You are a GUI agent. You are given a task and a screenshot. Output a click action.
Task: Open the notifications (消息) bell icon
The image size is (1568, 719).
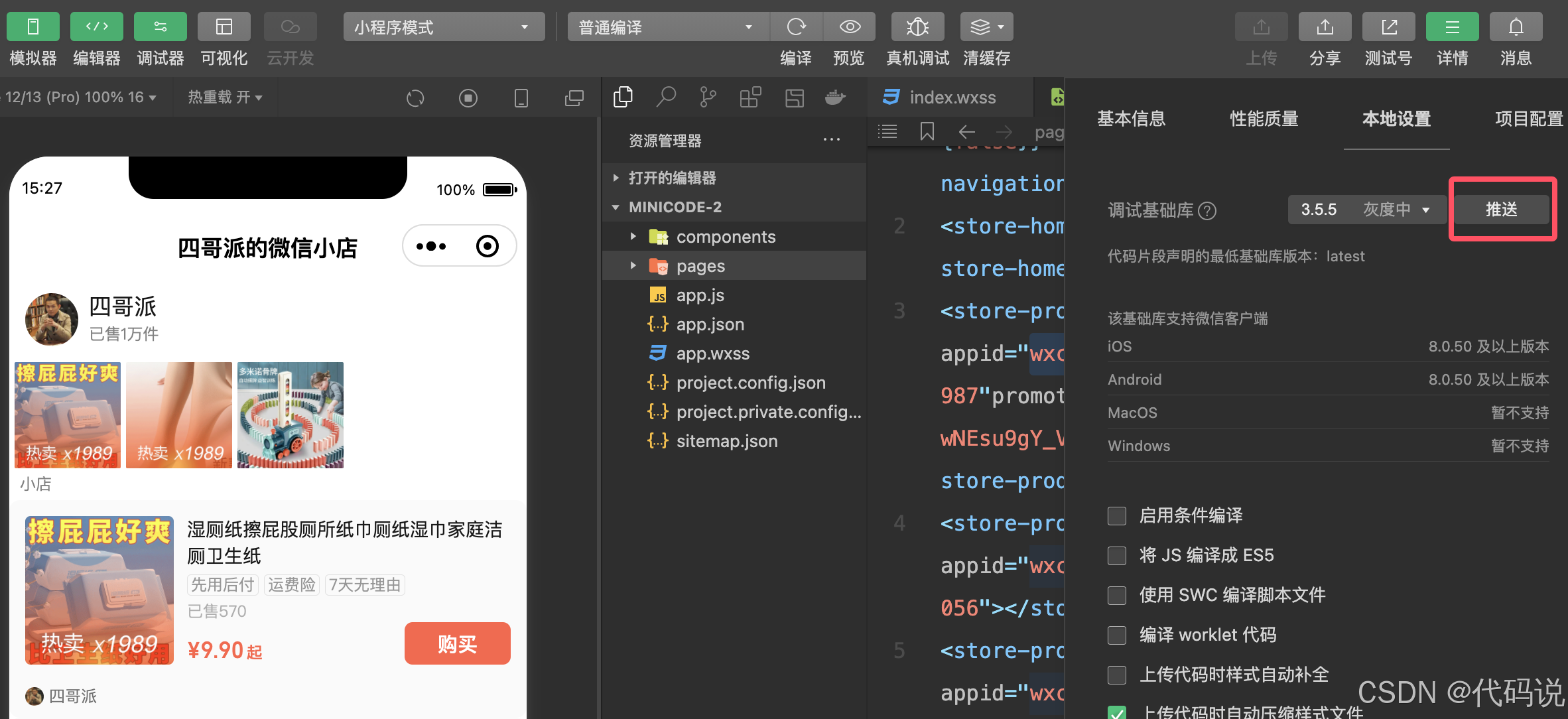click(x=1516, y=27)
